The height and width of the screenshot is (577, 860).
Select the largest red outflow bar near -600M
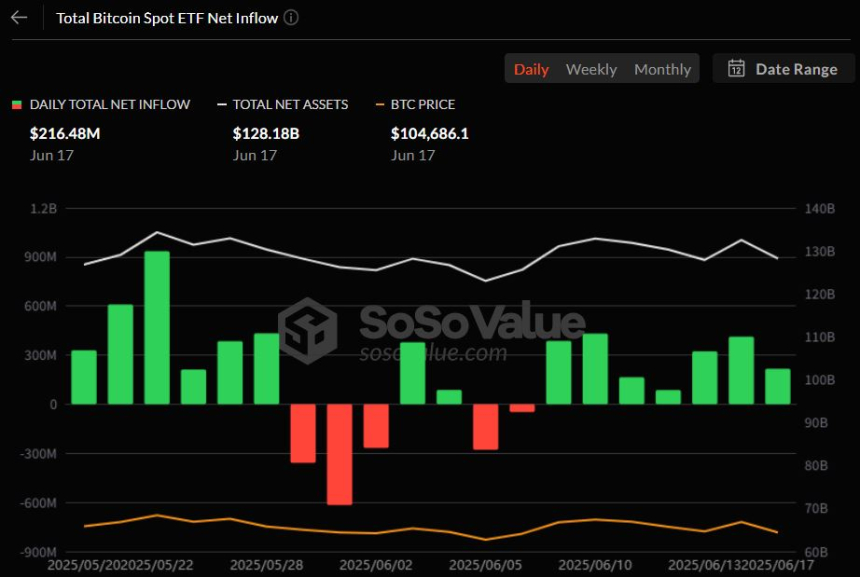[x=340, y=454]
